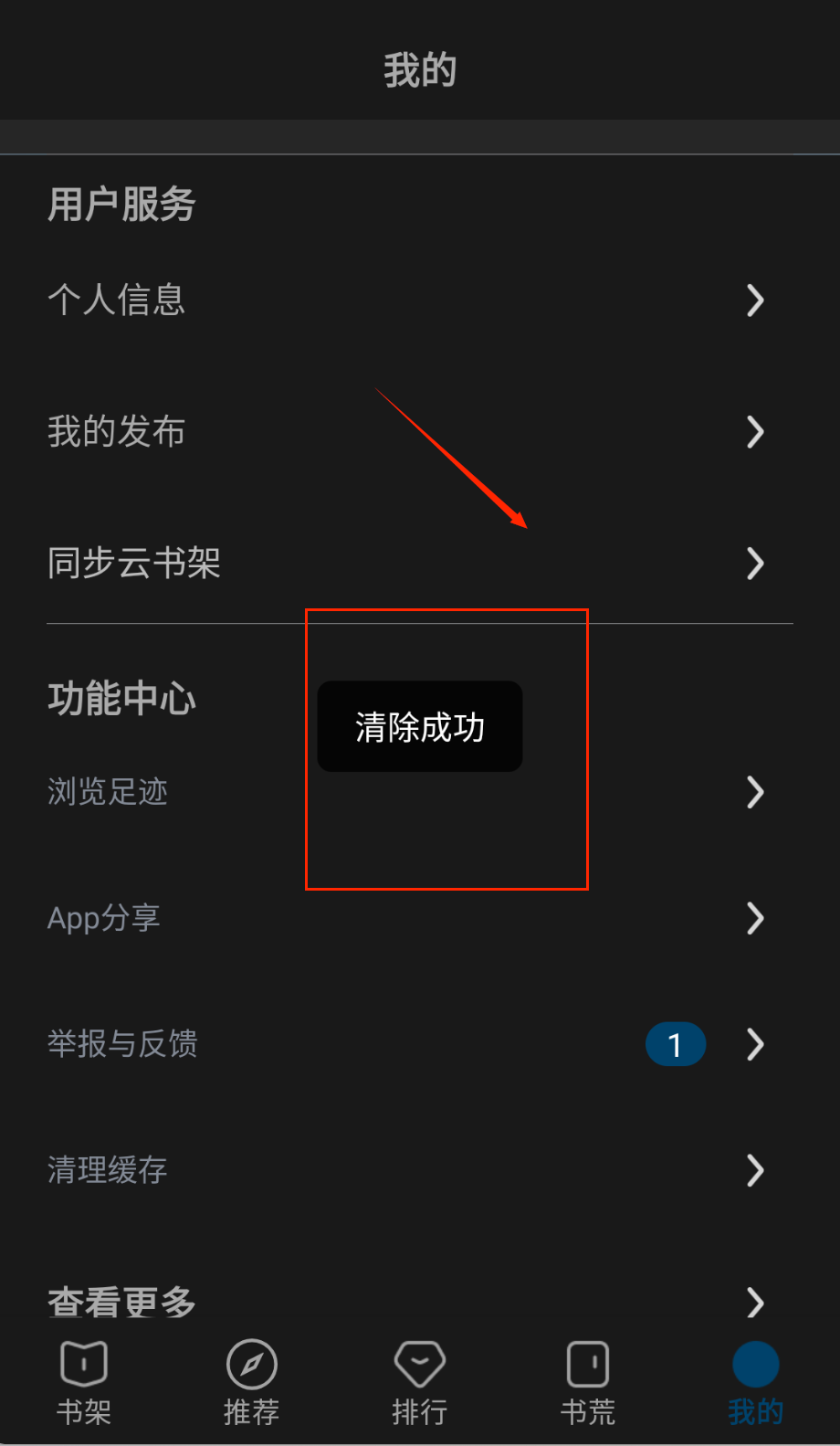This screenshot has height=1446, width=840.
Task: Tap the 推荐 compass icon
Action: click(252, 1364)
